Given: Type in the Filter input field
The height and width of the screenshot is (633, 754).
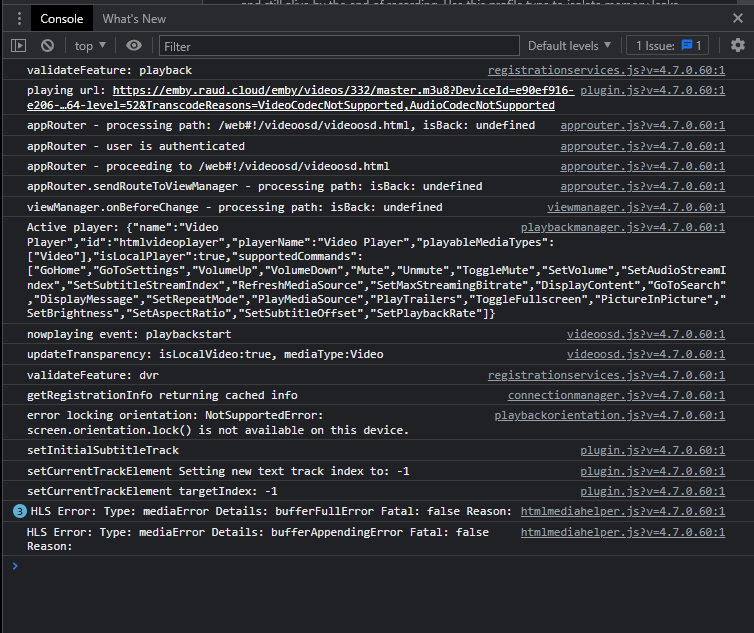Looking at the screenshot, I should point(338,45).
